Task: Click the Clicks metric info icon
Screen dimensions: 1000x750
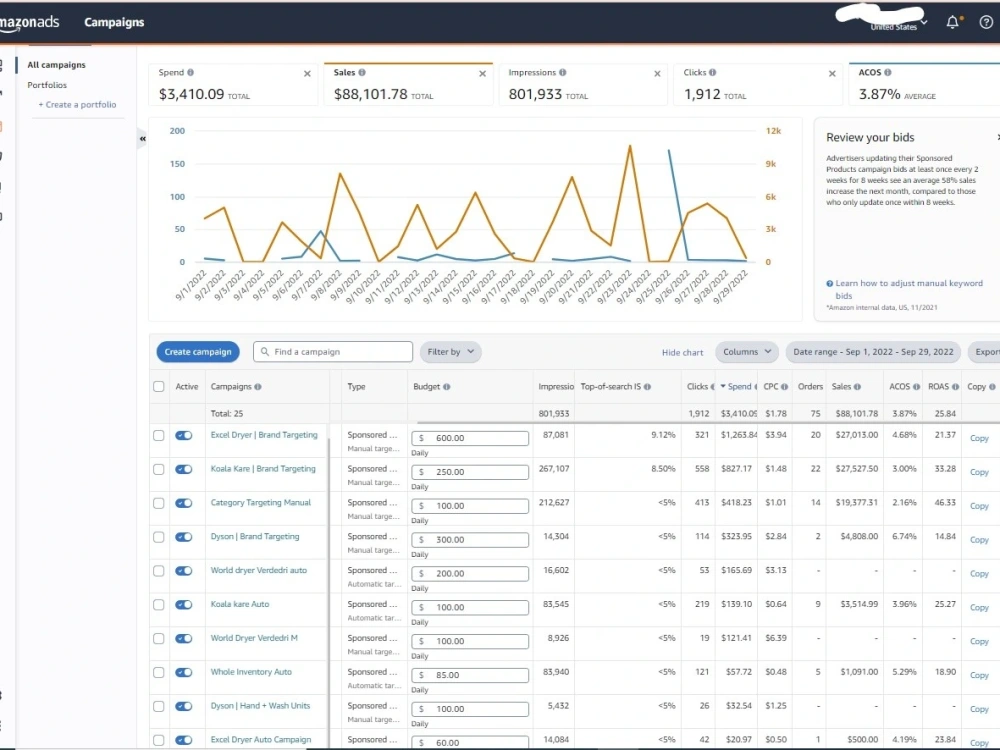Action: coord(712,73)
